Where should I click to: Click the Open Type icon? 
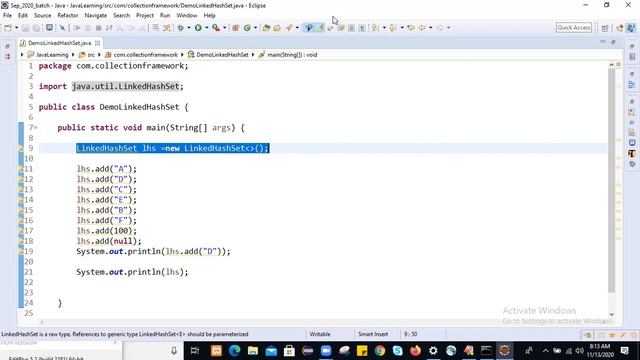266,28
